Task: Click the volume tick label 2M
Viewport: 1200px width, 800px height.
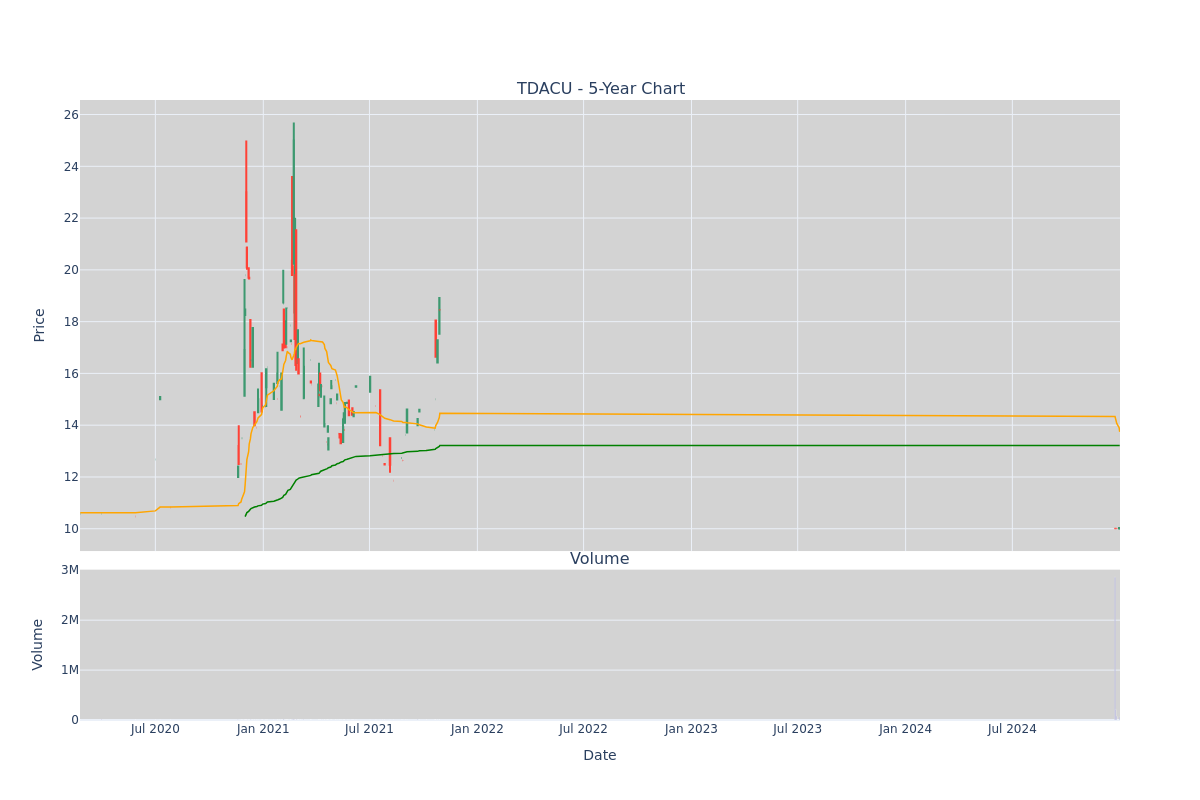Action: 70,620
